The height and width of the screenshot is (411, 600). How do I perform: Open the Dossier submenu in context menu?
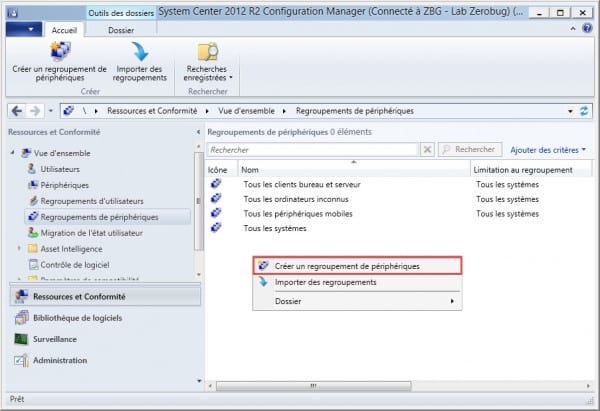[x=357, y=301]
